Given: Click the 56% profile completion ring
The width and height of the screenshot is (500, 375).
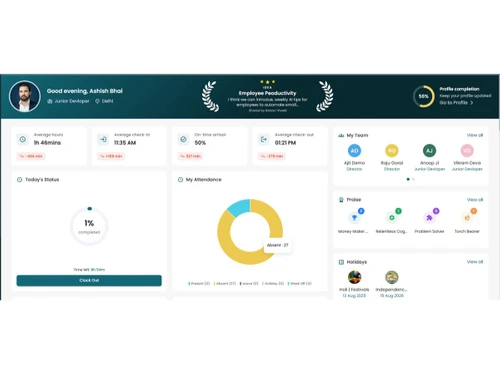Looking at the screenshot, I should pyautogui.click(x=423, y=96).
